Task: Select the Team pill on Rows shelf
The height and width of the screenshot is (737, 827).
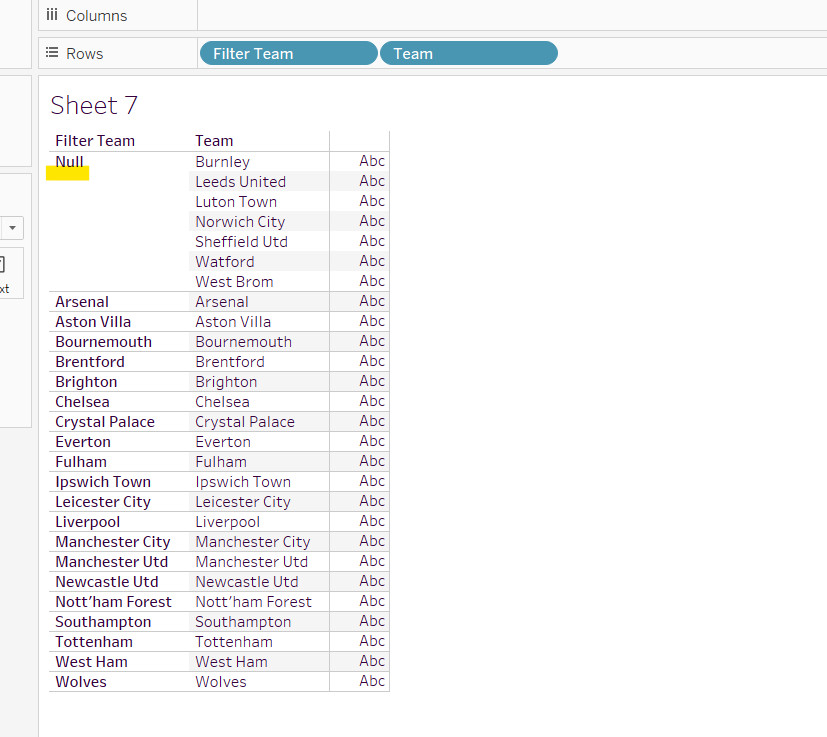Action: click(468, 53)
